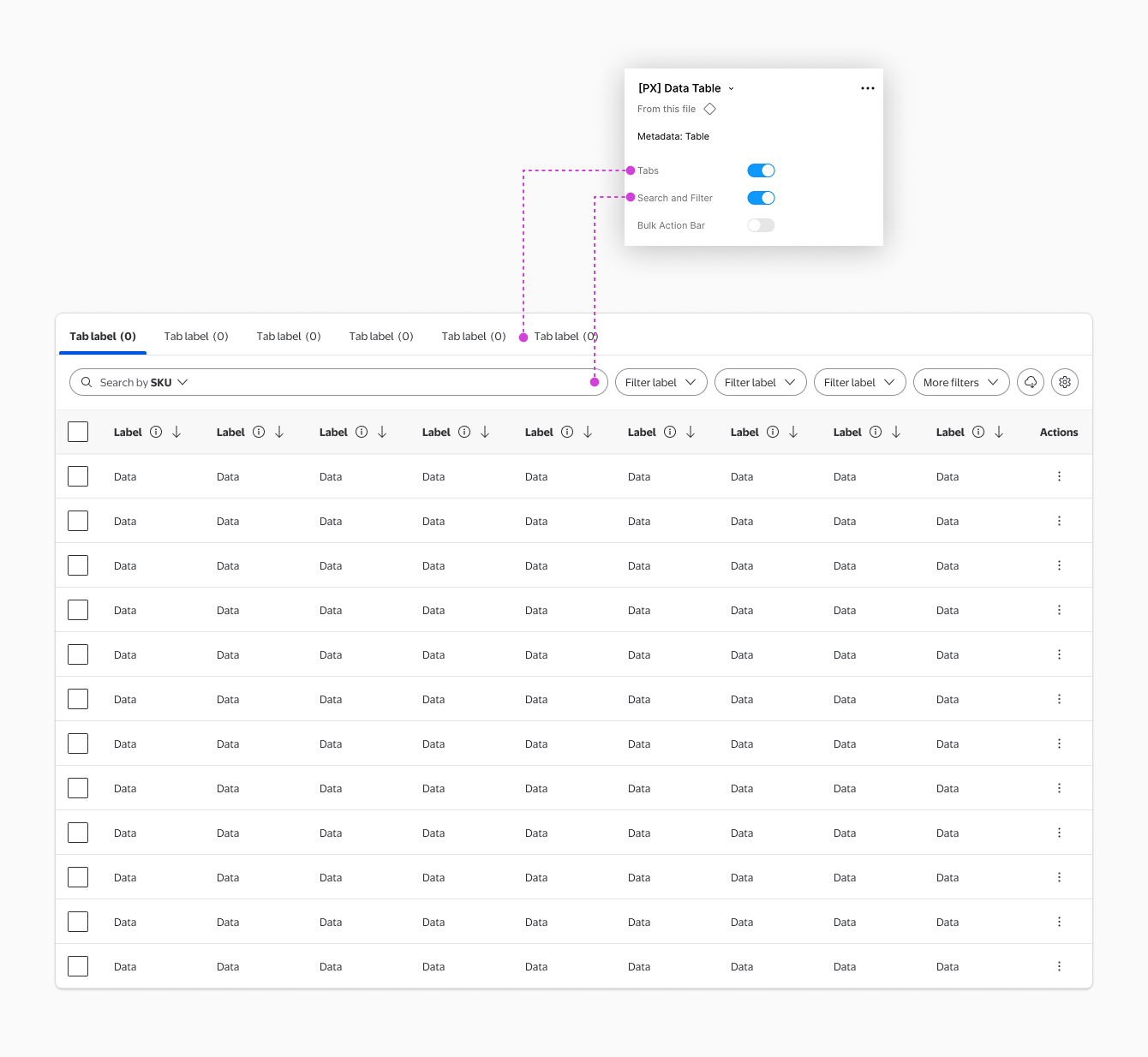Screen dimensions: 1148x1057
Task: Click the diamond icon beside From this file
Action: (x=709, y=109)
